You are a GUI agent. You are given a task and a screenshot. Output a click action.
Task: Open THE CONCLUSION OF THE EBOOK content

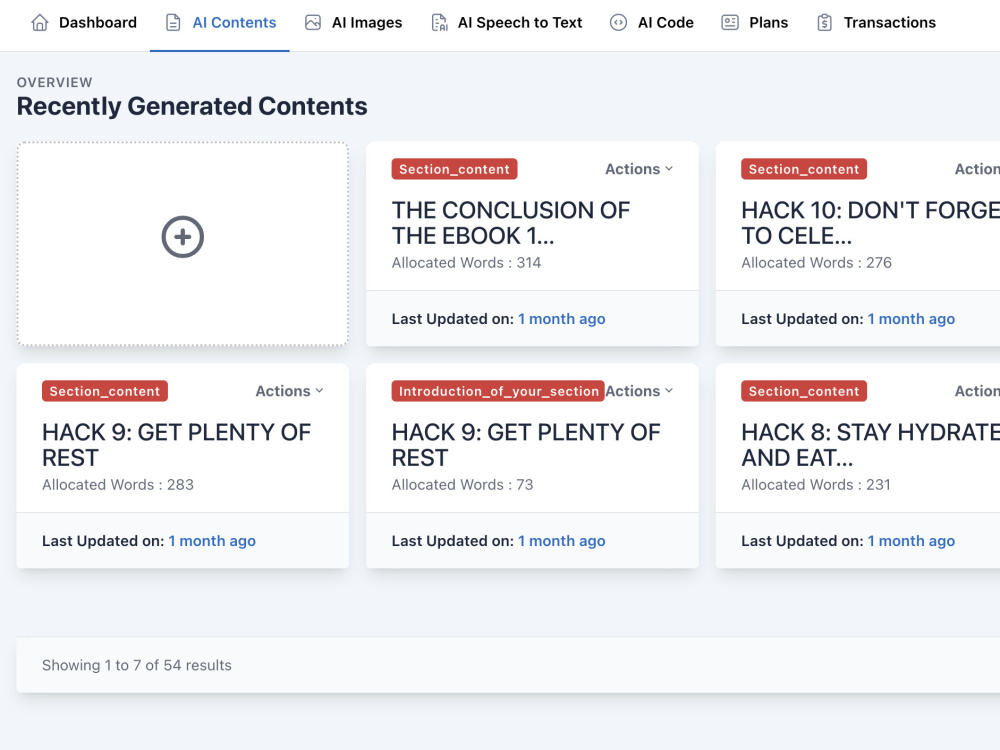pyautogui.click(x=511, y=223)
